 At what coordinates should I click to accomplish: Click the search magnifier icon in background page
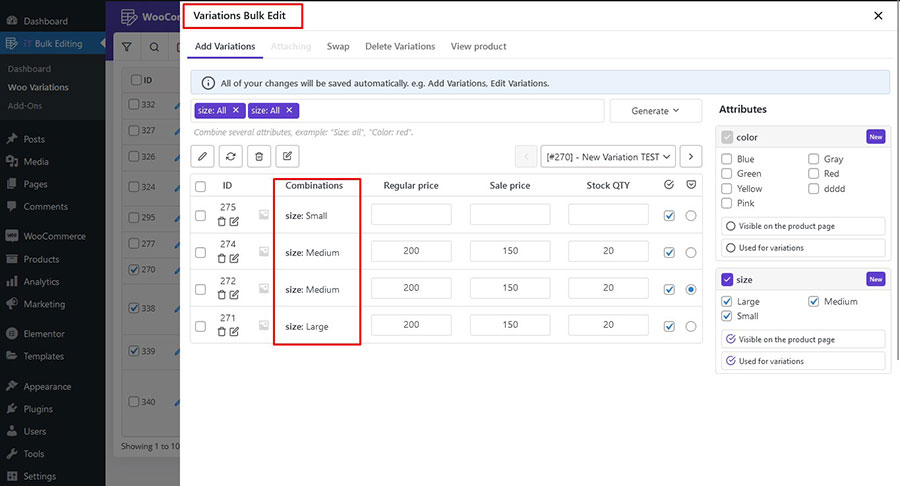click(154, 47)
